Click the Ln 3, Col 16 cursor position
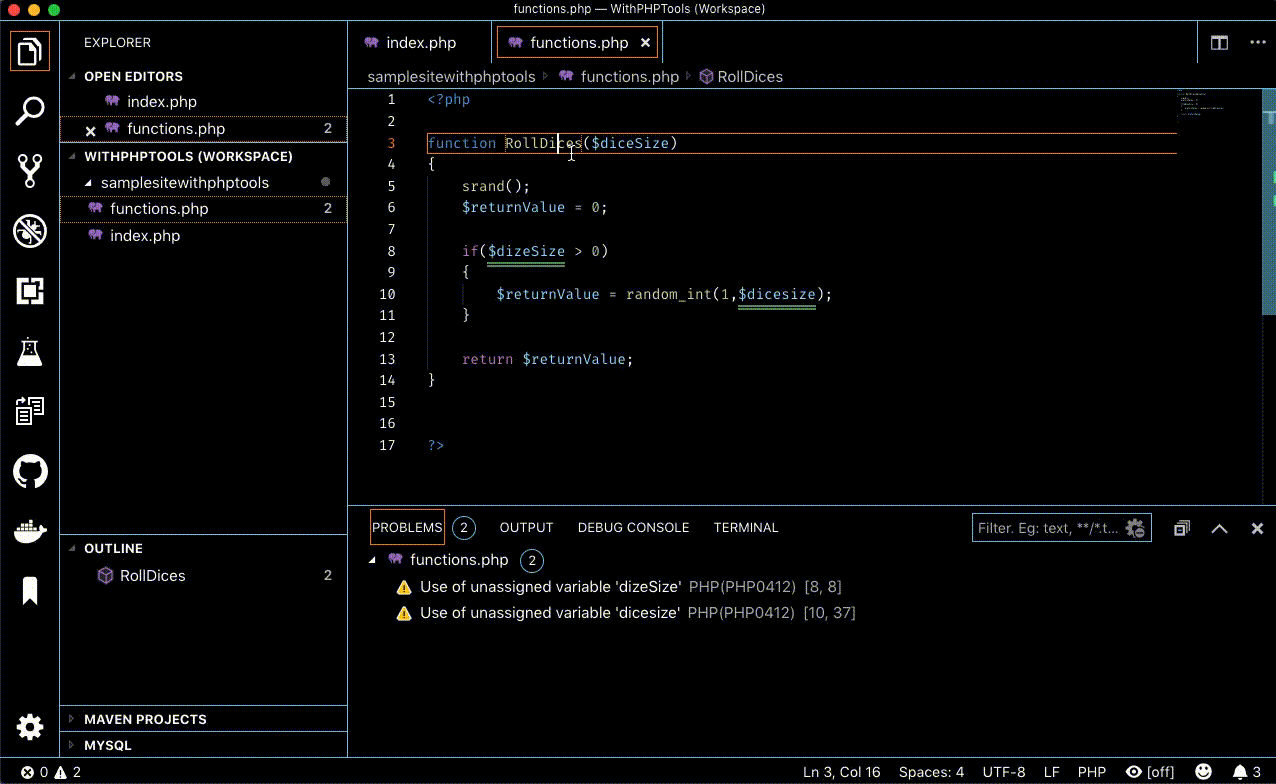Screen dimensions: 1276x784 [842, 772]
